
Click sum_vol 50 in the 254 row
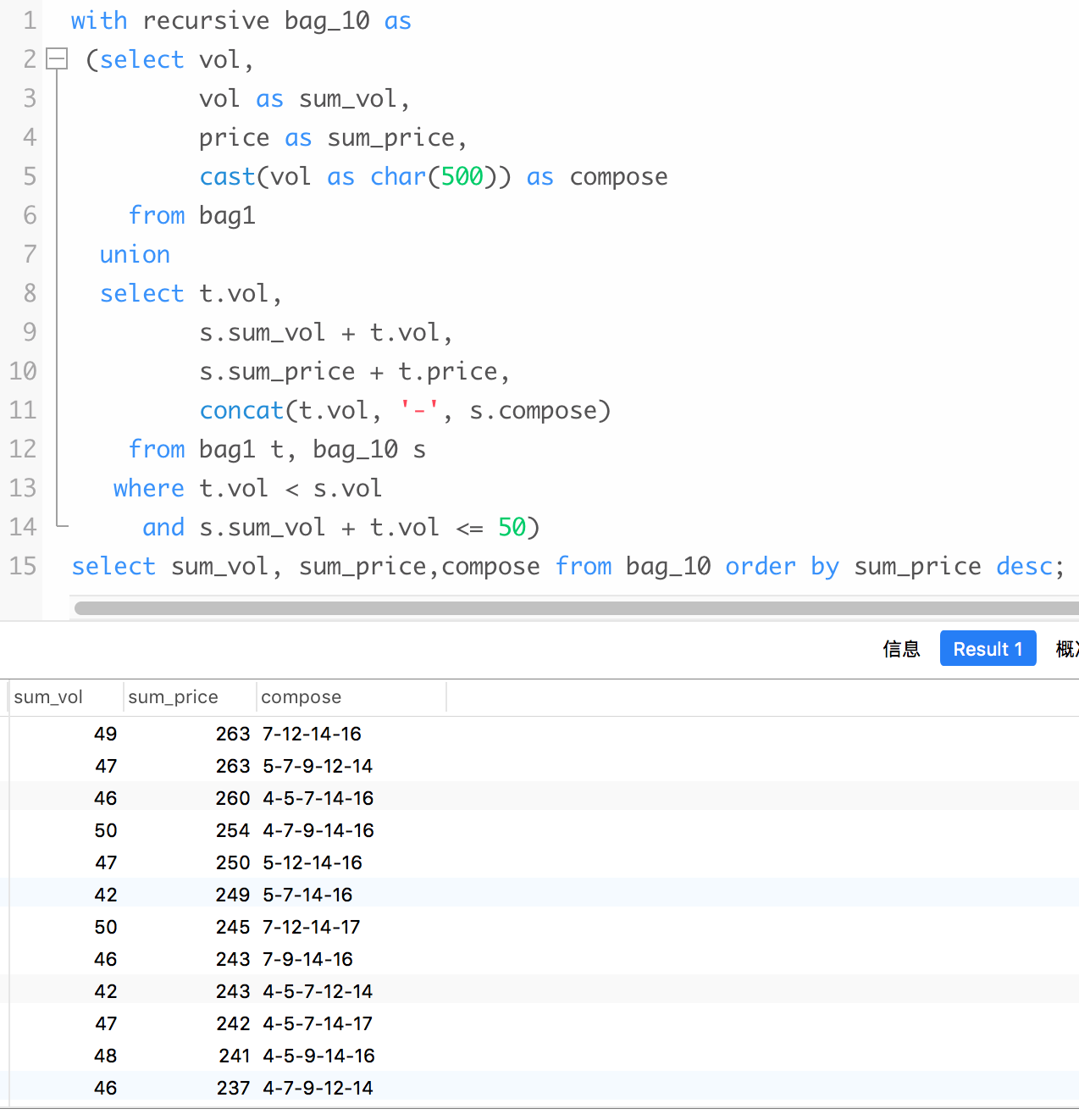point(106,830)
